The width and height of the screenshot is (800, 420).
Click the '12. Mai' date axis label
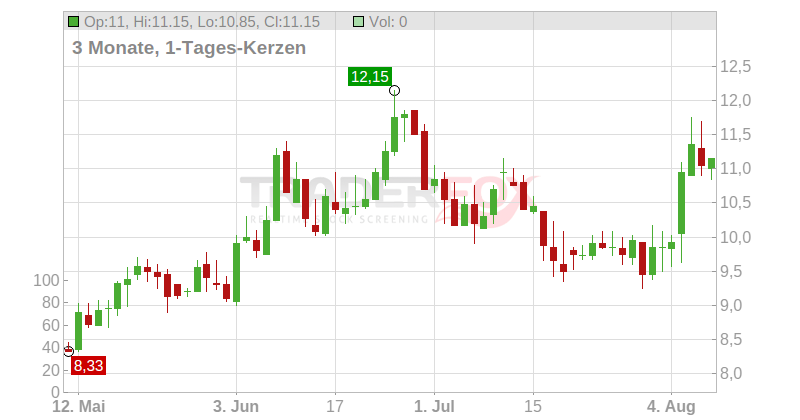[79, 407]
